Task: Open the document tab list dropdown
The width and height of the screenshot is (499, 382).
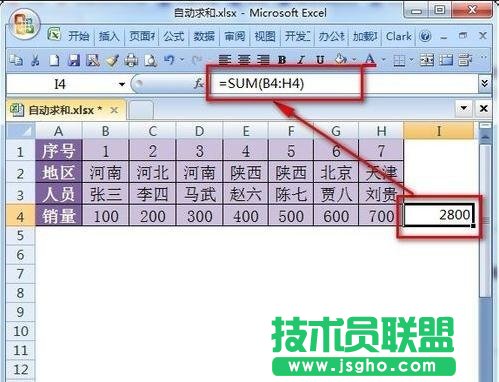Action: 463,108
